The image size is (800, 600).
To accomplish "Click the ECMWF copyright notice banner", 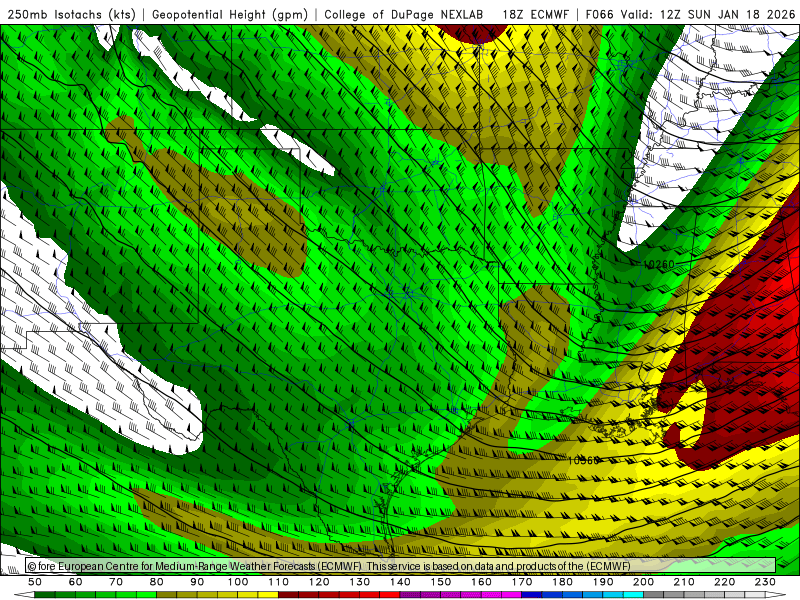I will (x=401, y=566).
